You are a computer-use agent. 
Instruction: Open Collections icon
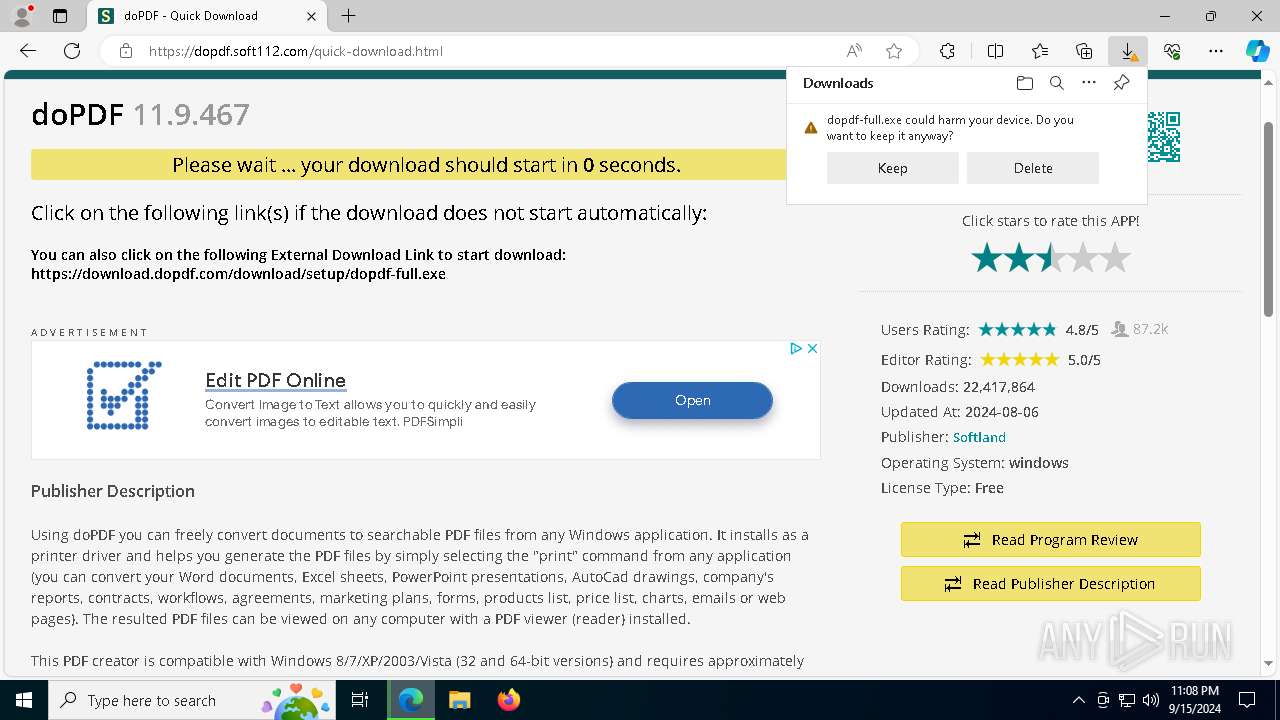(1084, 51)
